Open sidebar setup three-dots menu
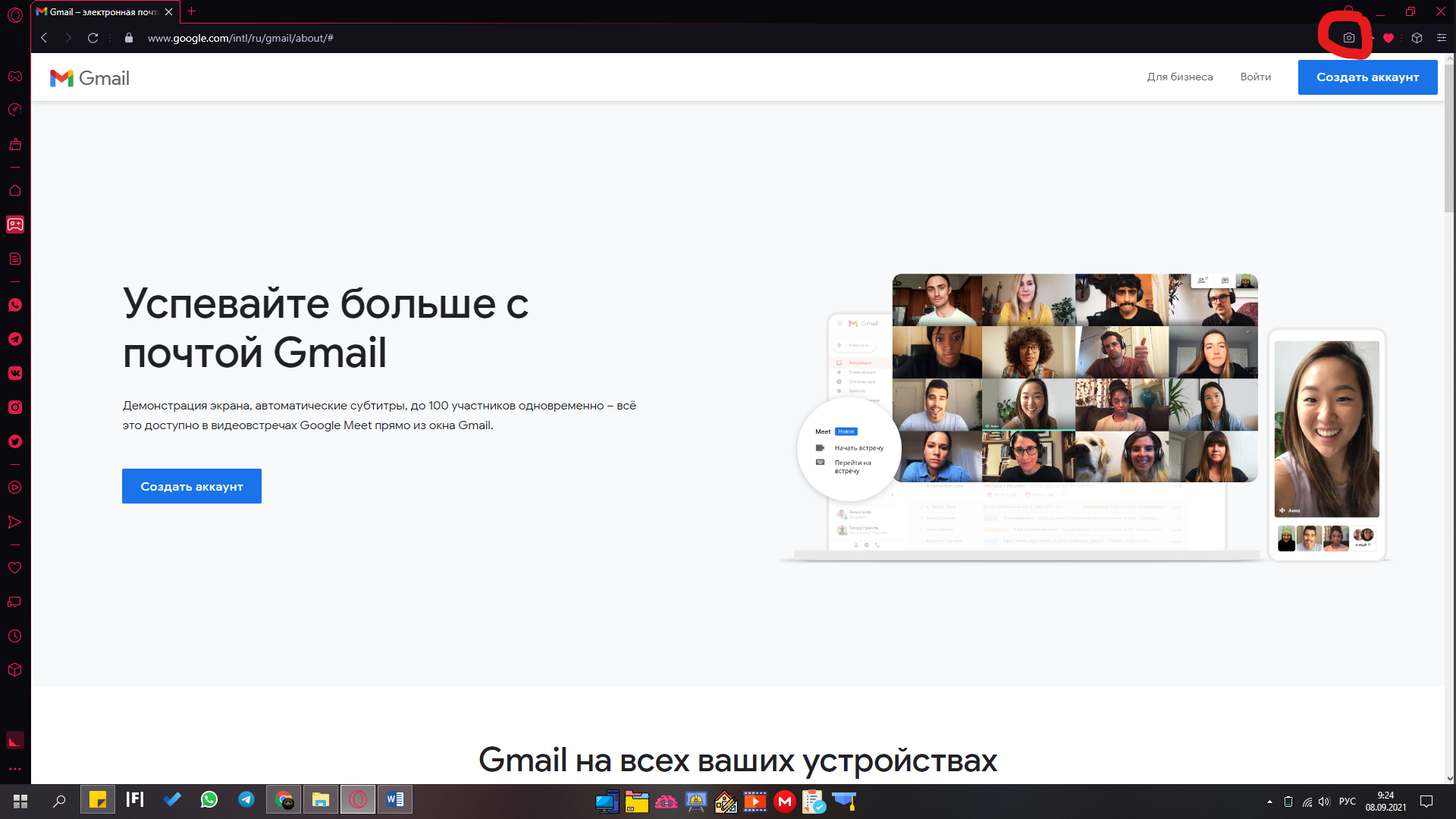 coord(15,769)
